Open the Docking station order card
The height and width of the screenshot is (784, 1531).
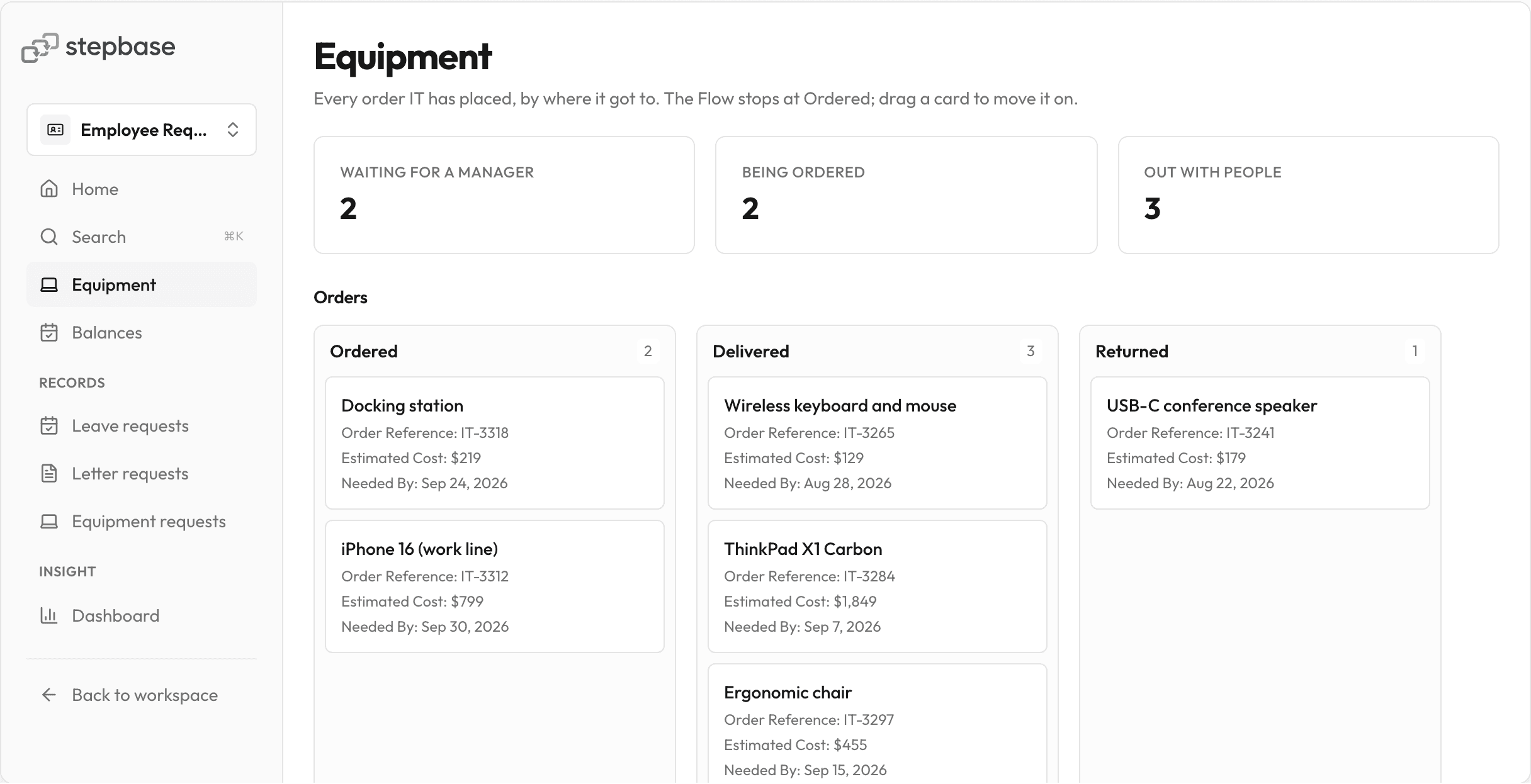click(495, 443)
